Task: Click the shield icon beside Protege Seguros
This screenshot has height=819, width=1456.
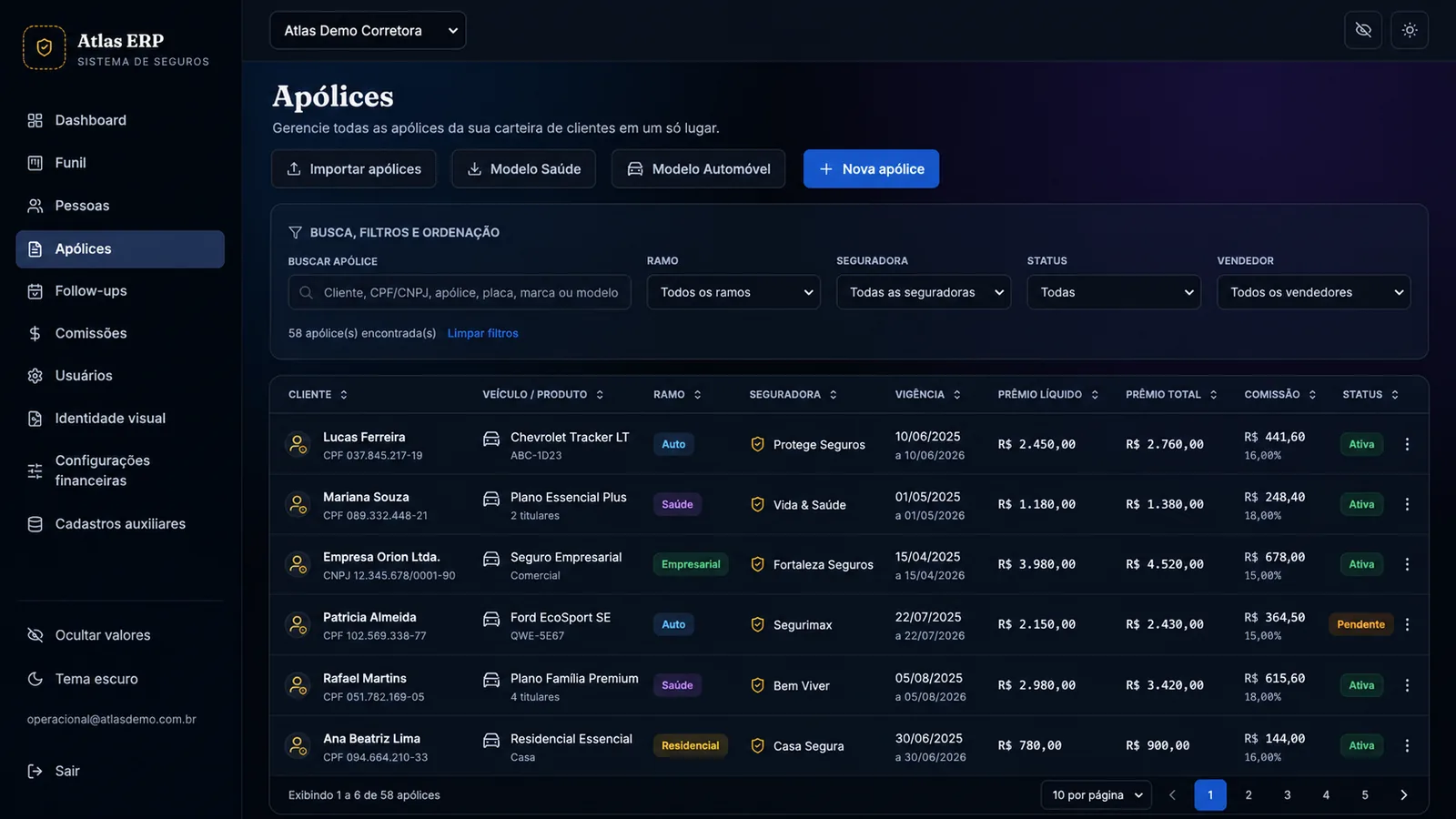Action: pyautogui.click(x=757, y=444)
